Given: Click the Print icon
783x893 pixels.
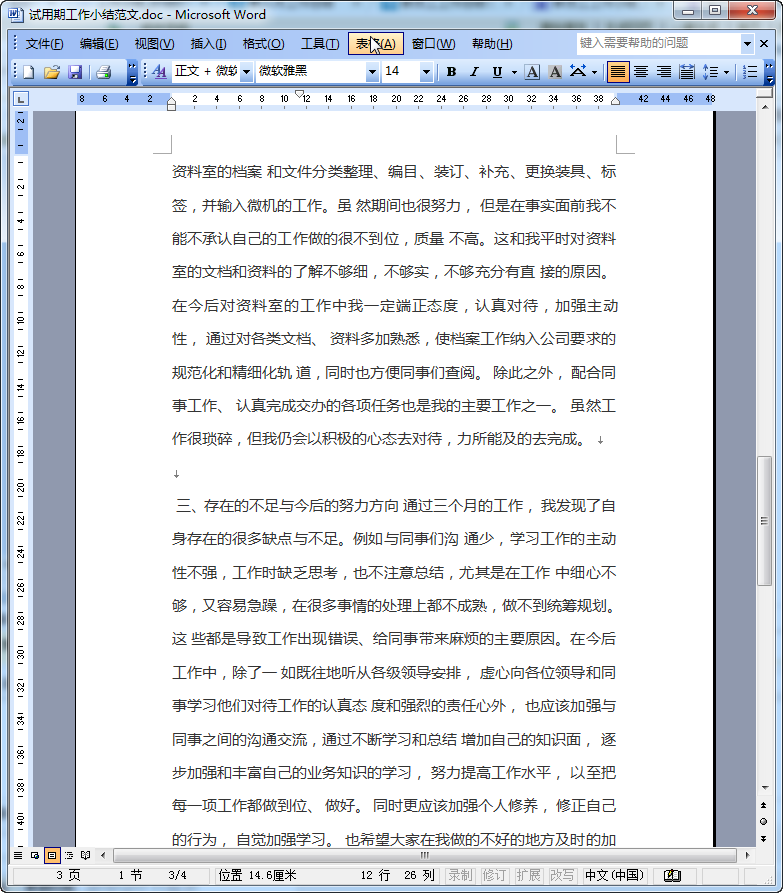Looking at the screenshot, I should (x=103, y=72).
